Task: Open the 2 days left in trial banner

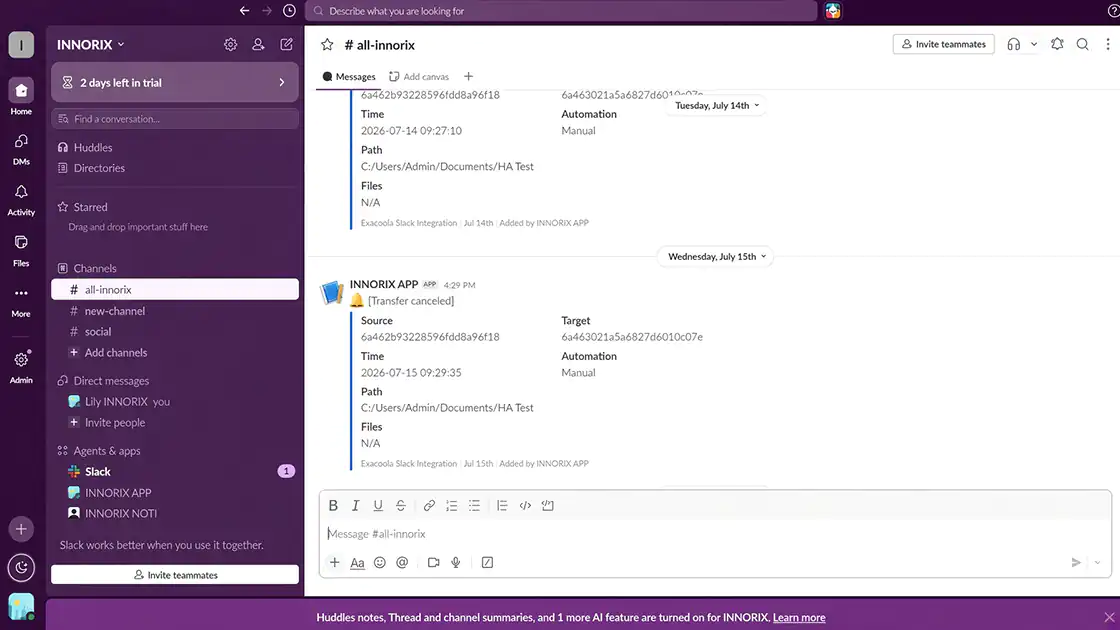Action: [175, 83]
